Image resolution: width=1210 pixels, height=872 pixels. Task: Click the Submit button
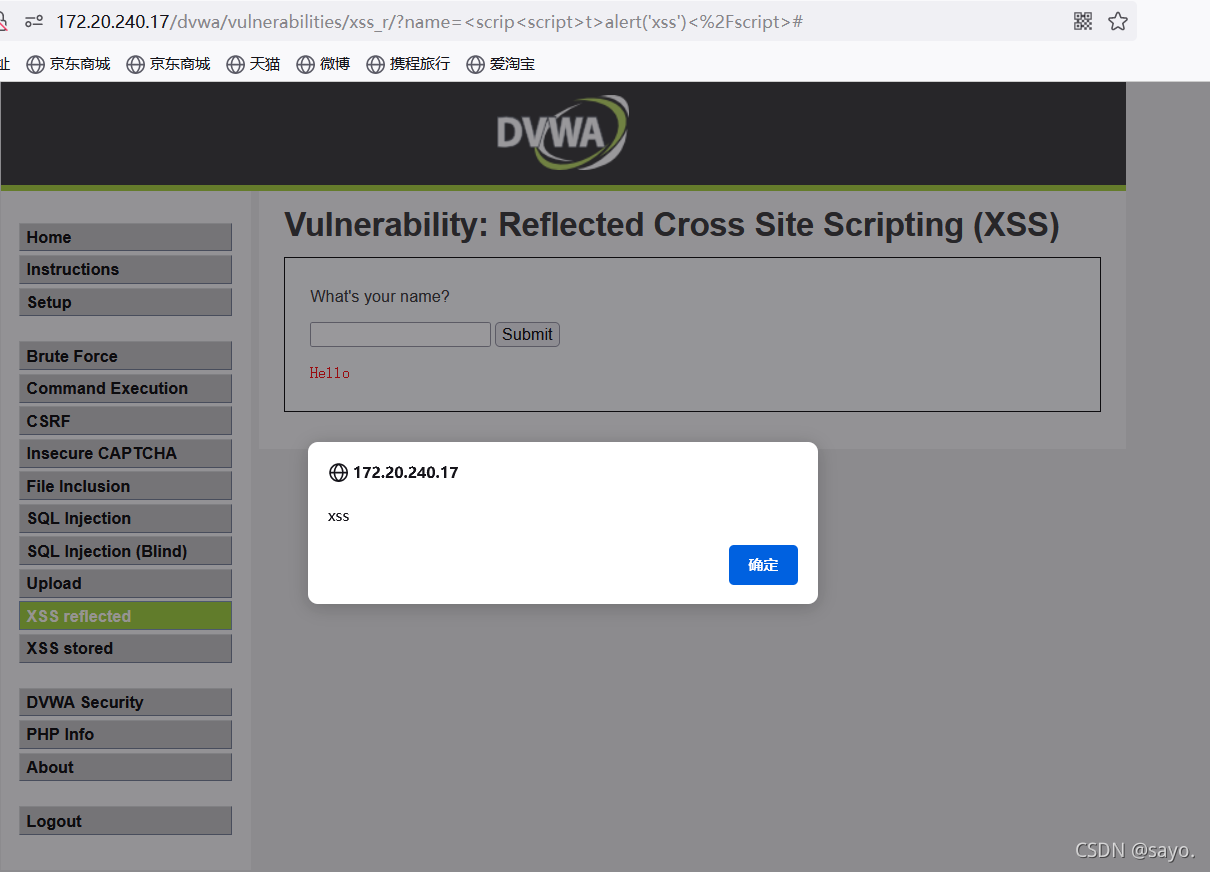click(527, 334)
